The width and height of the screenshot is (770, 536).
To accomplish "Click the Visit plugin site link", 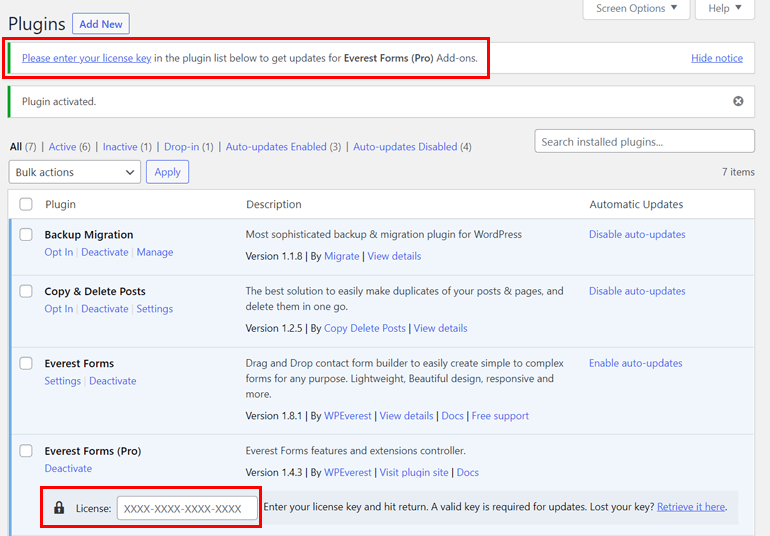I will pos(414,472).
